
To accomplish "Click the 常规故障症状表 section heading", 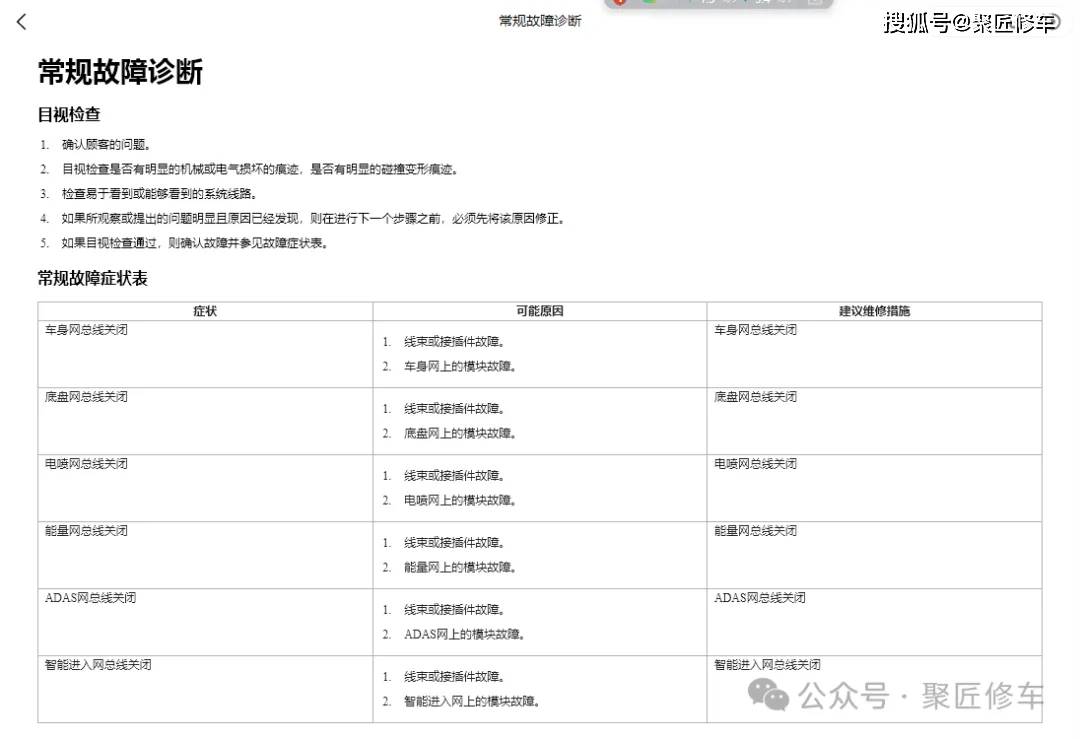I will (92, 279).
